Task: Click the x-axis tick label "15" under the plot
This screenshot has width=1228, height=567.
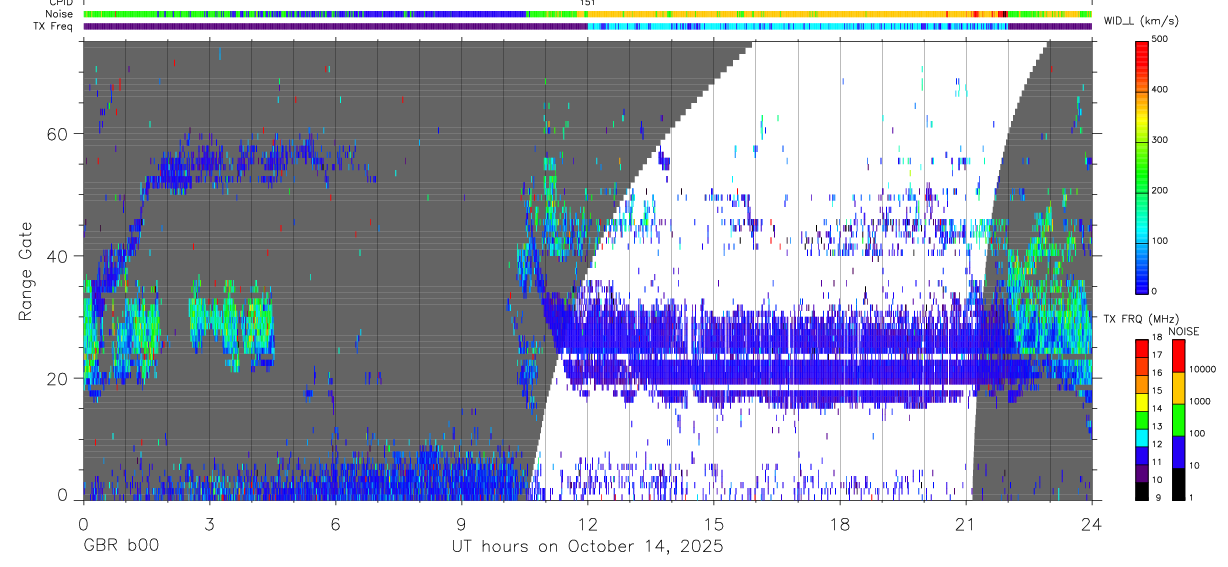Action: point(713,524)
